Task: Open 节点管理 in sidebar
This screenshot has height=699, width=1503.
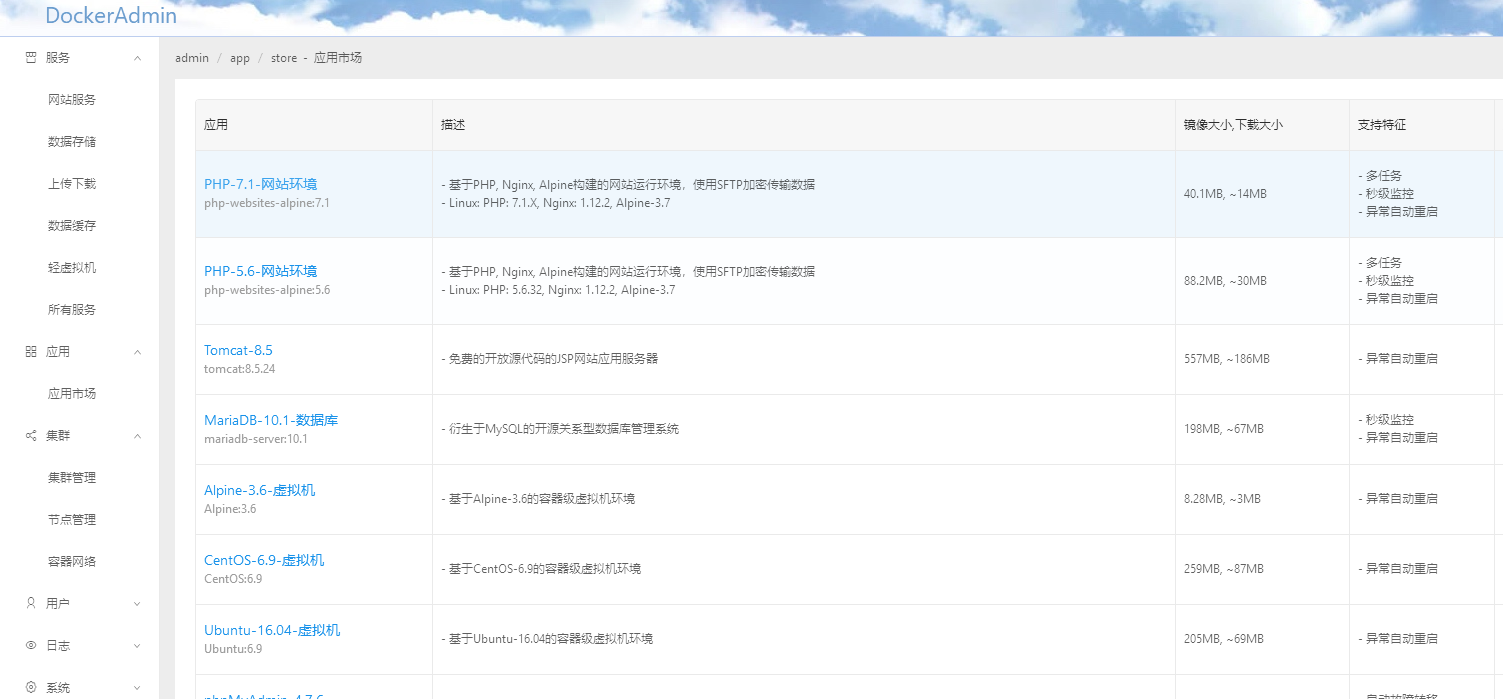Action: tap(72, 520)
